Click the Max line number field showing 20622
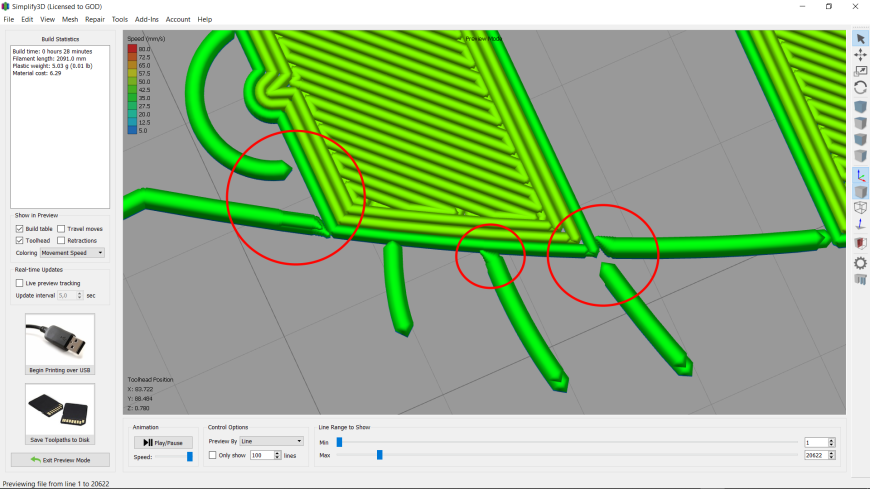This screenshot has height=489, width=870. click(816, 455)
